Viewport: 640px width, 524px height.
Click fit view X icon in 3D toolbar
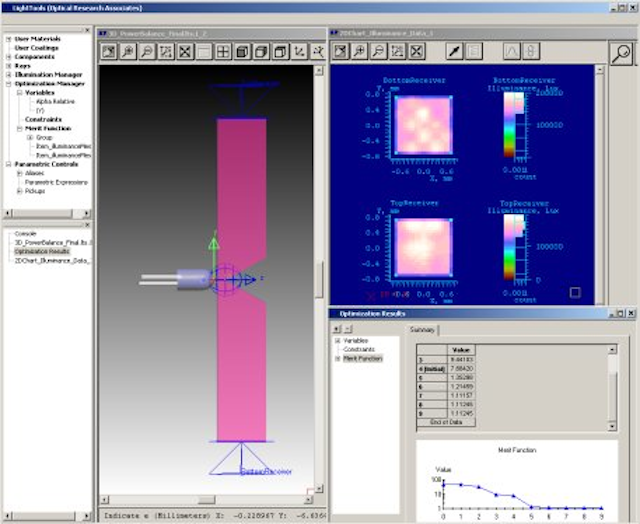tap(185, 51)
